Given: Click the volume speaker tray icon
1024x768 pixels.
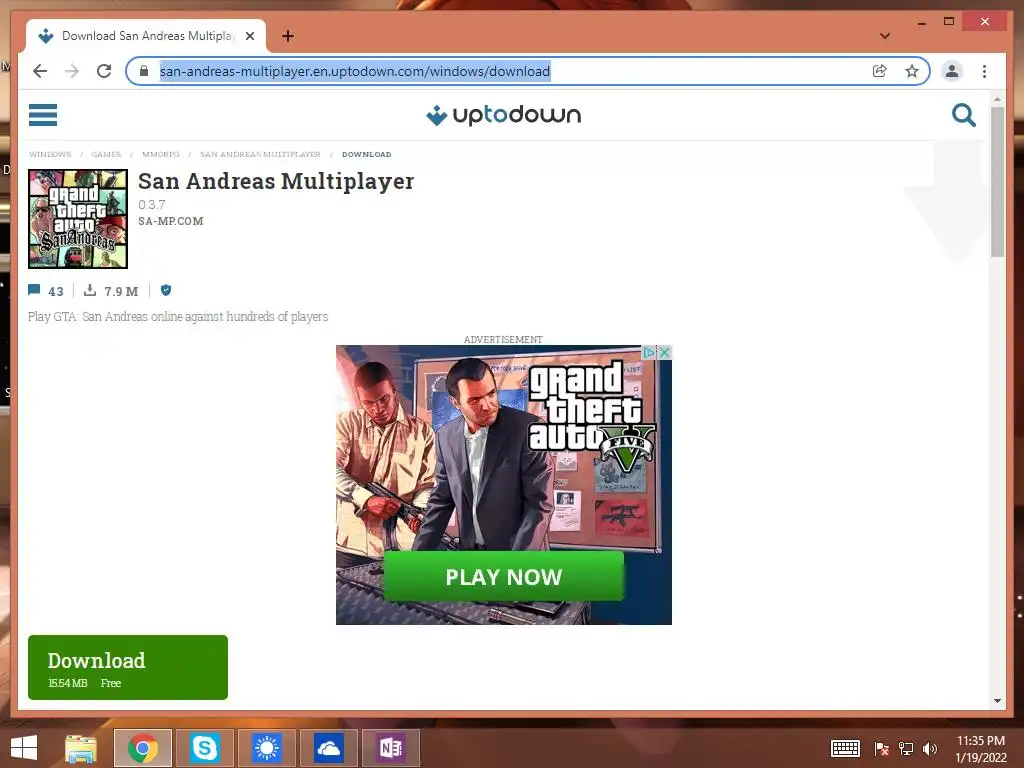Looking at the screenshot, I should tap(929, 748).
